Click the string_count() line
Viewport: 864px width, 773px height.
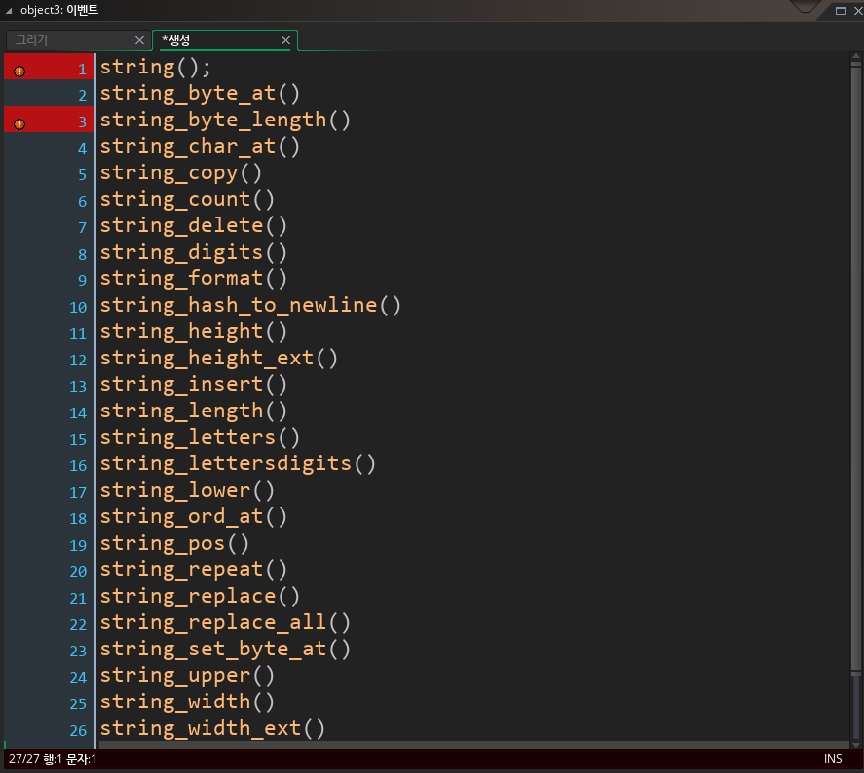187,199
